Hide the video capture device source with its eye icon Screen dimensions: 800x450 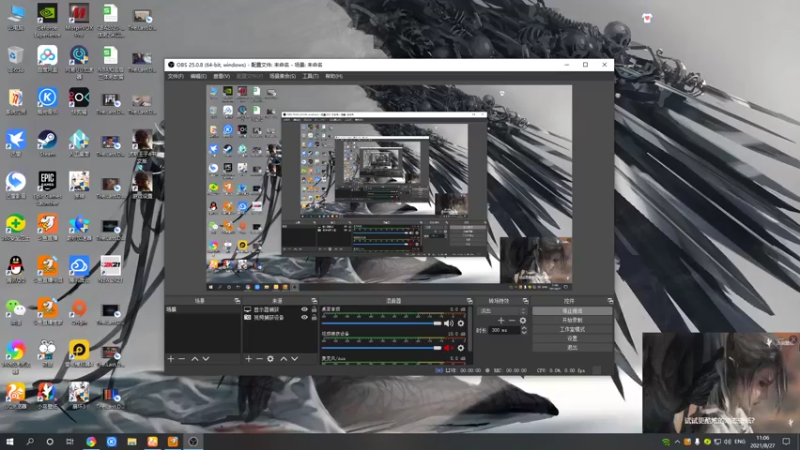305,317
